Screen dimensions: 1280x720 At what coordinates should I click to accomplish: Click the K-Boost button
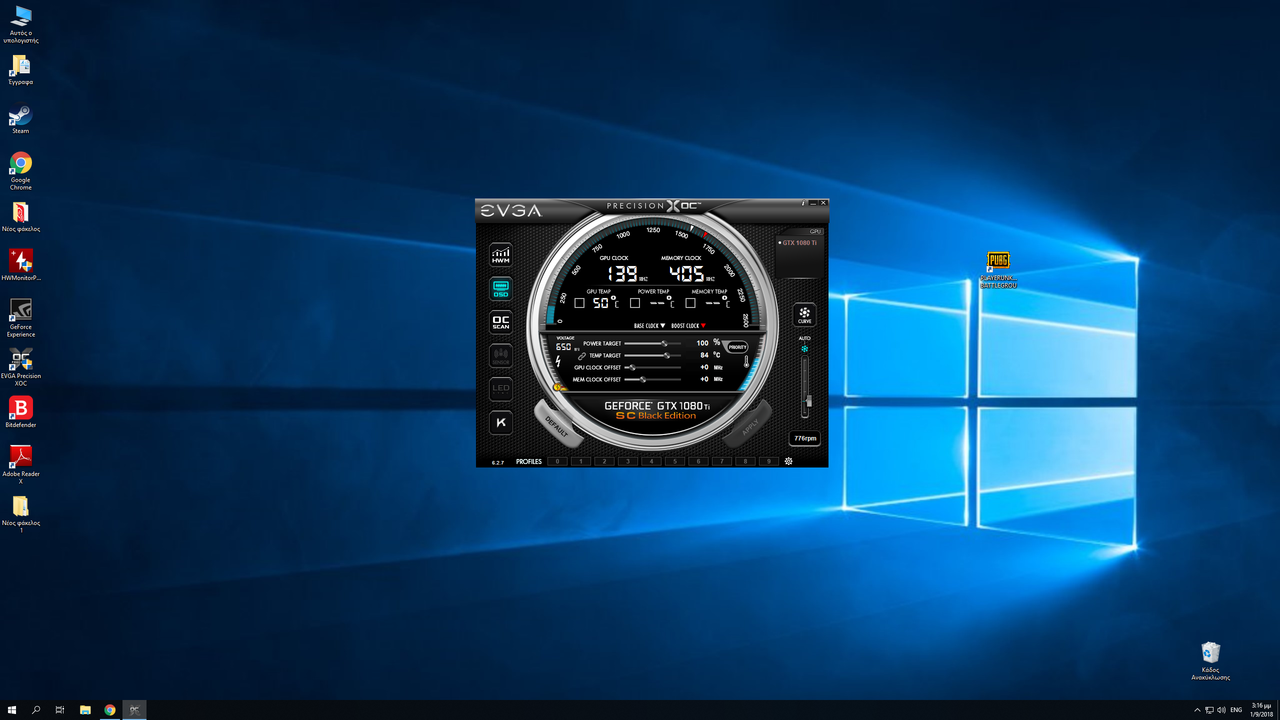(501, 422)
